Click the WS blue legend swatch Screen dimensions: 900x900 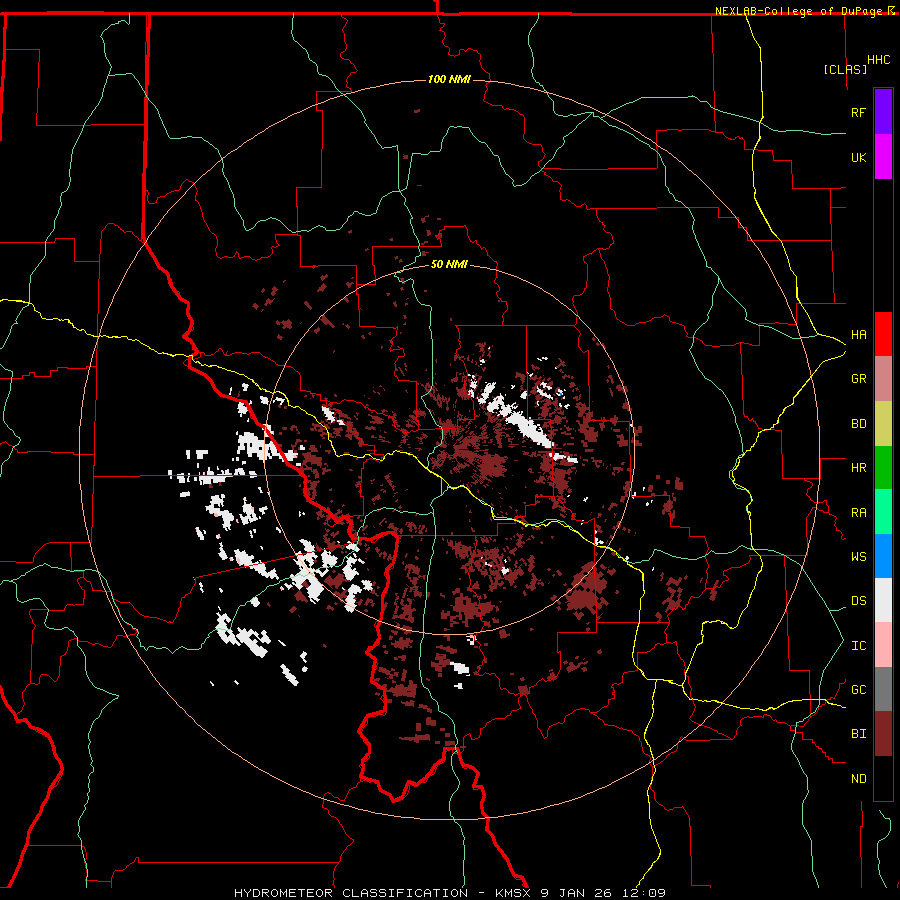883,556
